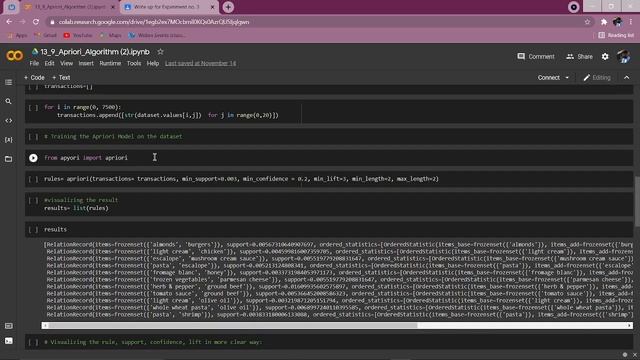Viewport: 640px width, 360px height.
Task: Open the browser extensions puzzle icon
Action: point(604,22)
